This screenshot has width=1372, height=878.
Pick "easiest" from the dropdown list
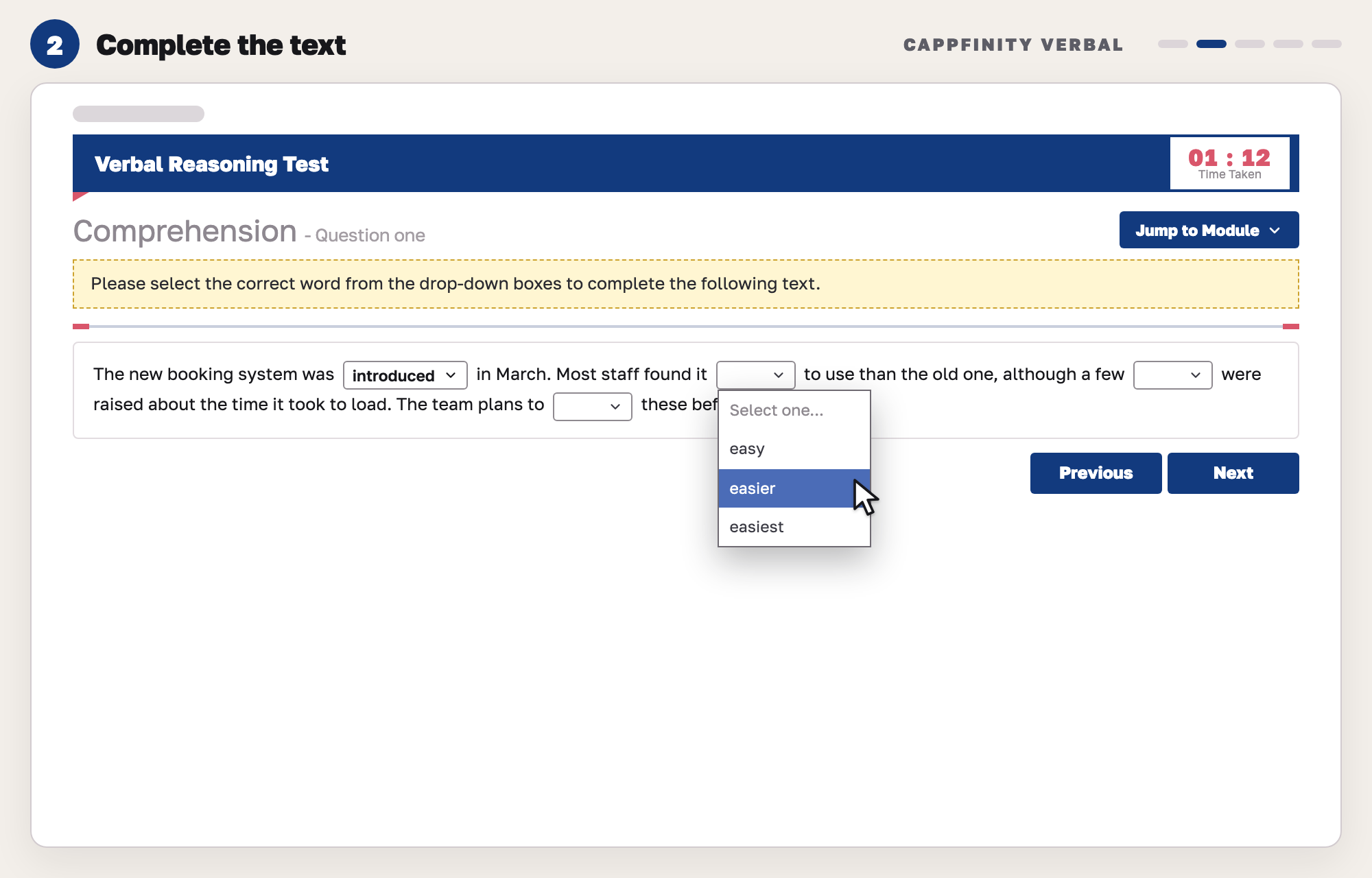click(x=794, y=527)
